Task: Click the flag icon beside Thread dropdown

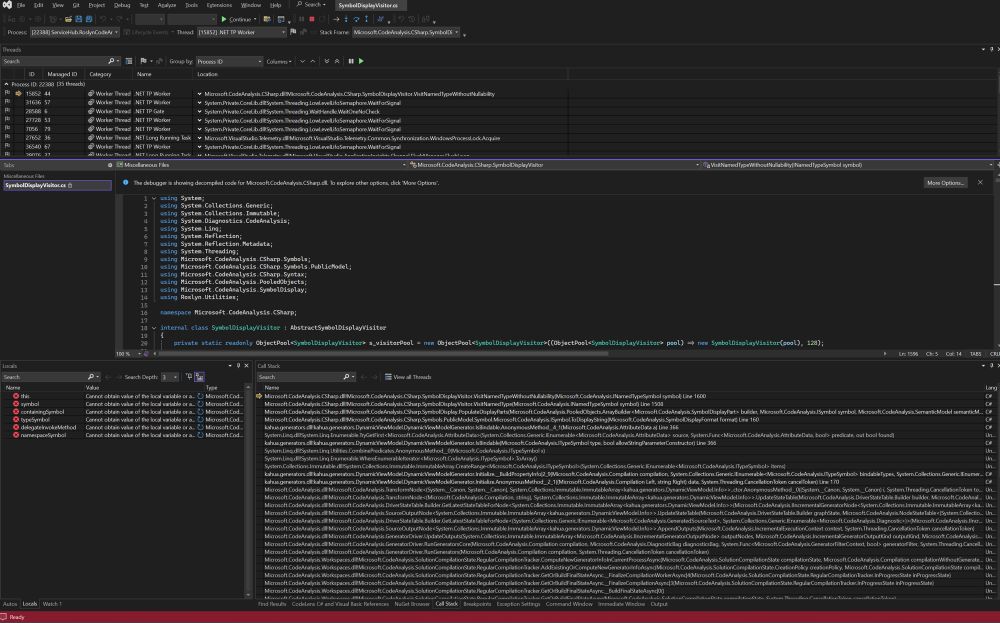Action: (x=293, y=32)
